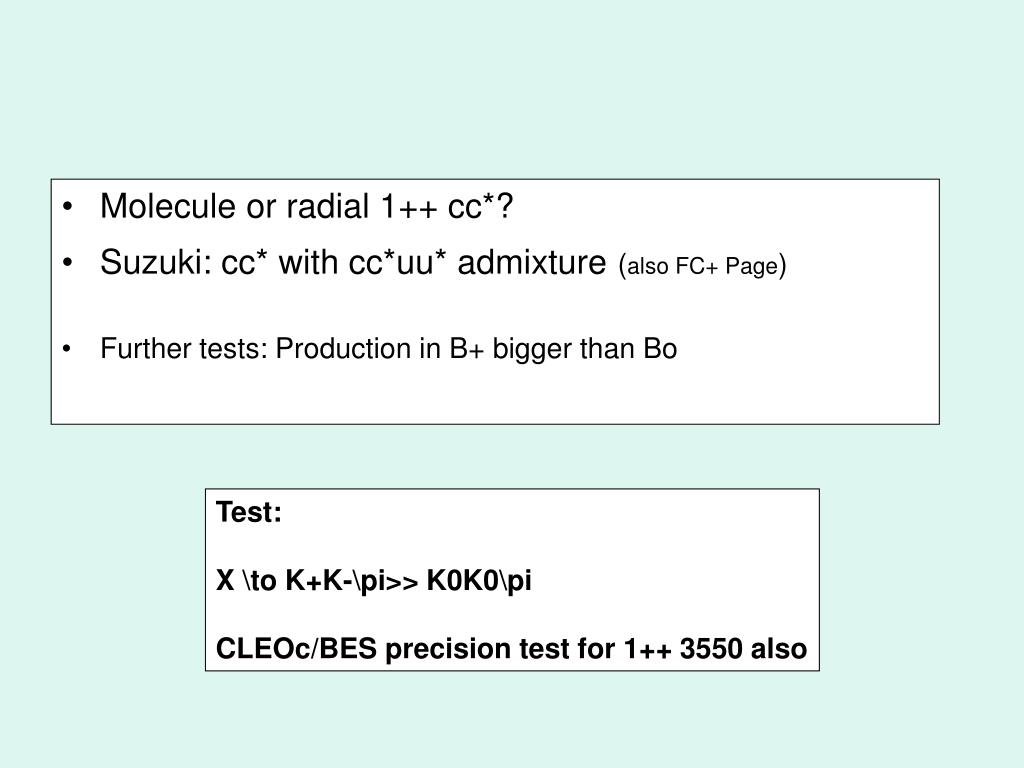Image resolution: width=1024 pixels, height=768 pixels.
Task: Select the bullet before 'Further tests'
Action: 67,349
